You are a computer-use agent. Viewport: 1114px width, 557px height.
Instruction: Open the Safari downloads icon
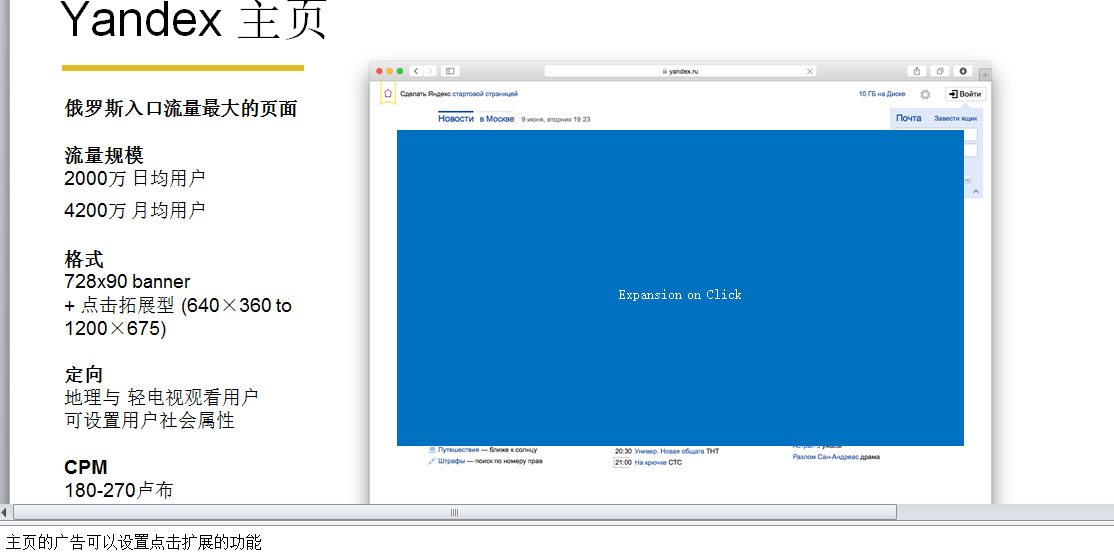pyautogui.click(x=963, y=71)
